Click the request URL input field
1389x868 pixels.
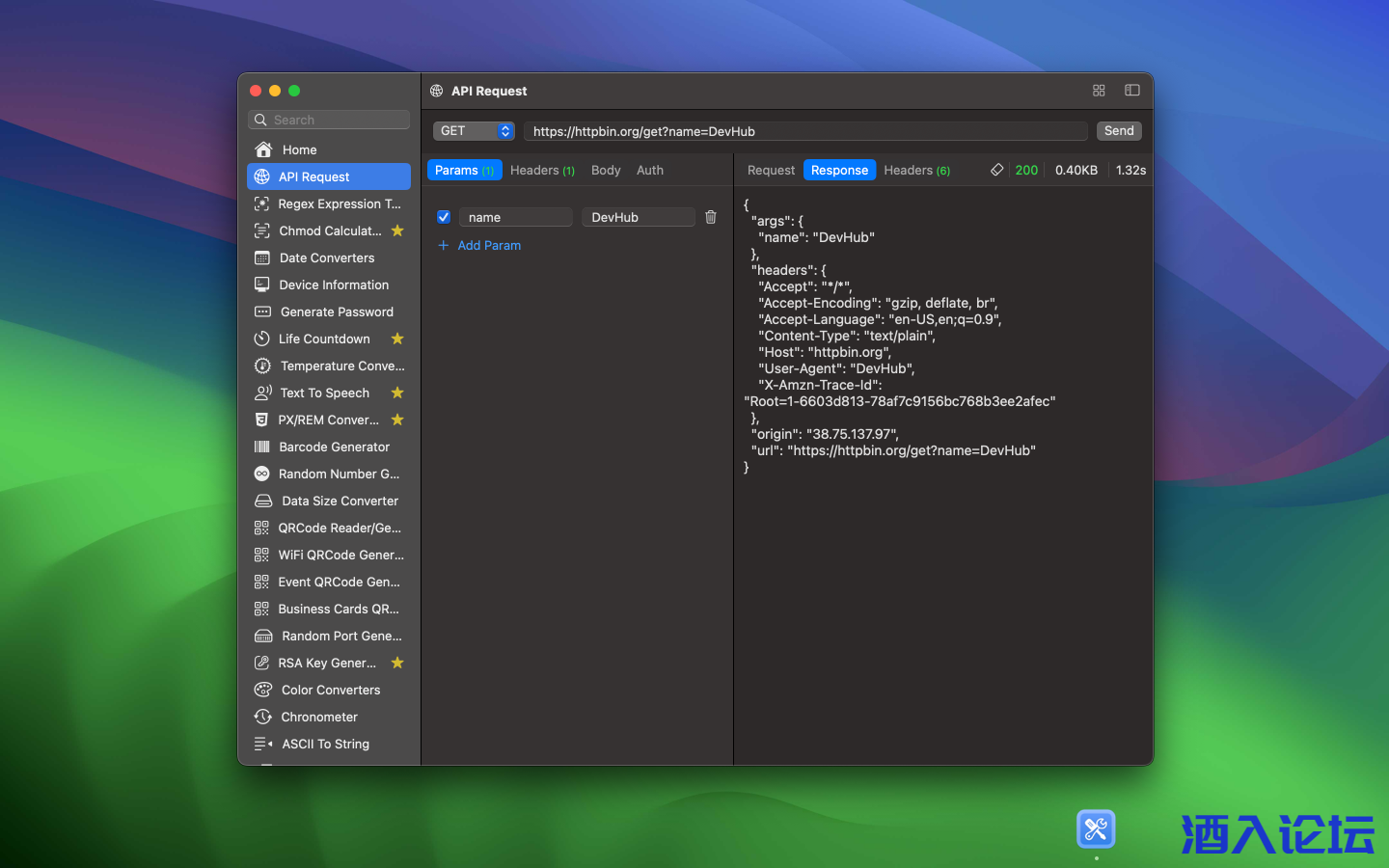(805, 131)
